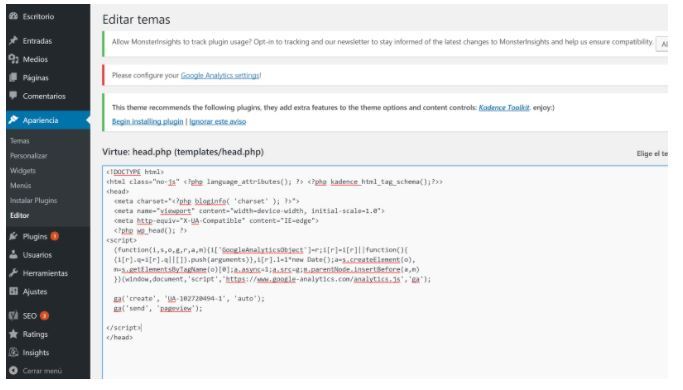Screen dimensions: 683x390
Task: Open the Ajustes menu label
Action: [x=35, y=292]
